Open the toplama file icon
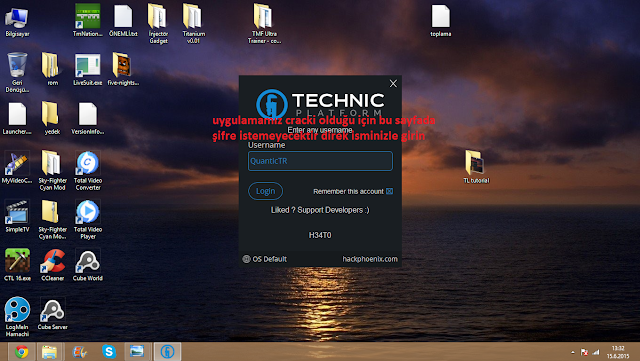 click(x=440, y=21)
